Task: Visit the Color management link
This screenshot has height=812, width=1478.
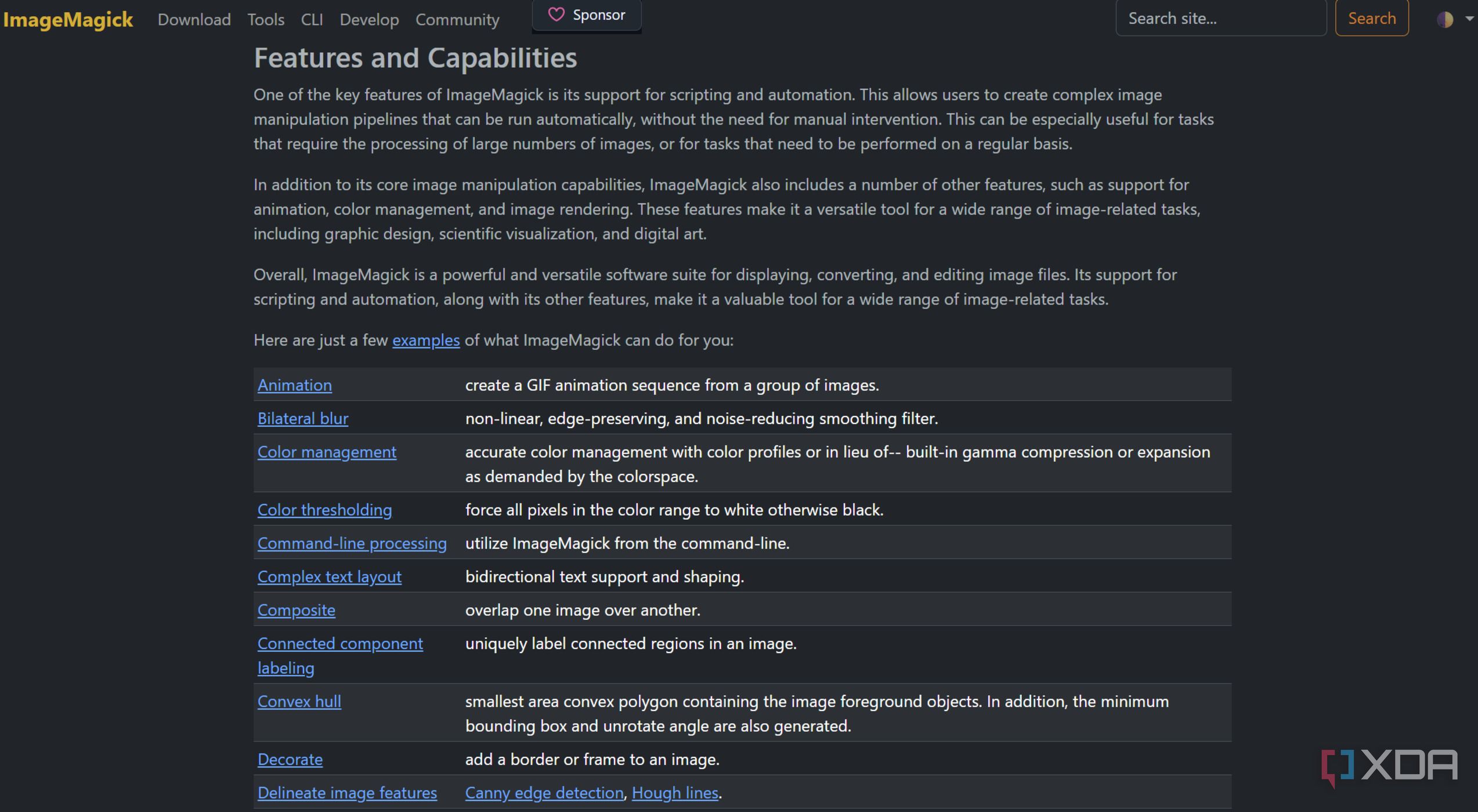Action: 327,452
